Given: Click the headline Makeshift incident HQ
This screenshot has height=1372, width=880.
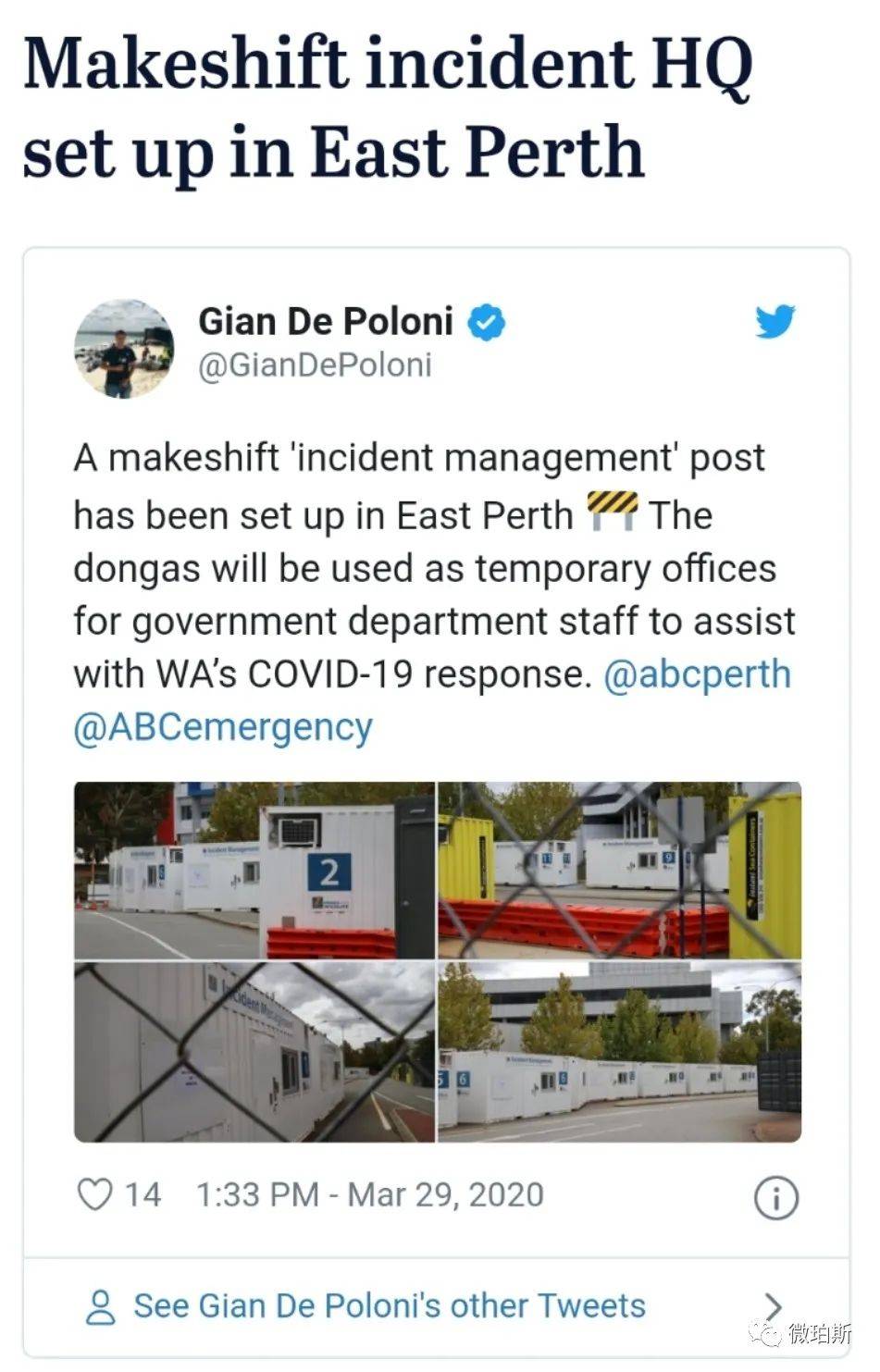Looking at the screenshot, I should [x=388, y=63].
